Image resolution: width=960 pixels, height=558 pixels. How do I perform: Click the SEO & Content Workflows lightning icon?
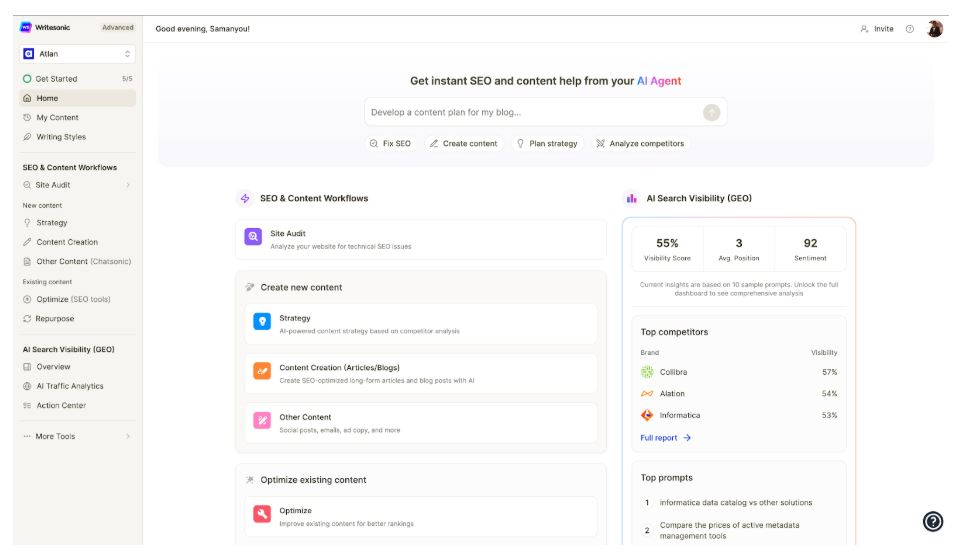click(245, 198)
